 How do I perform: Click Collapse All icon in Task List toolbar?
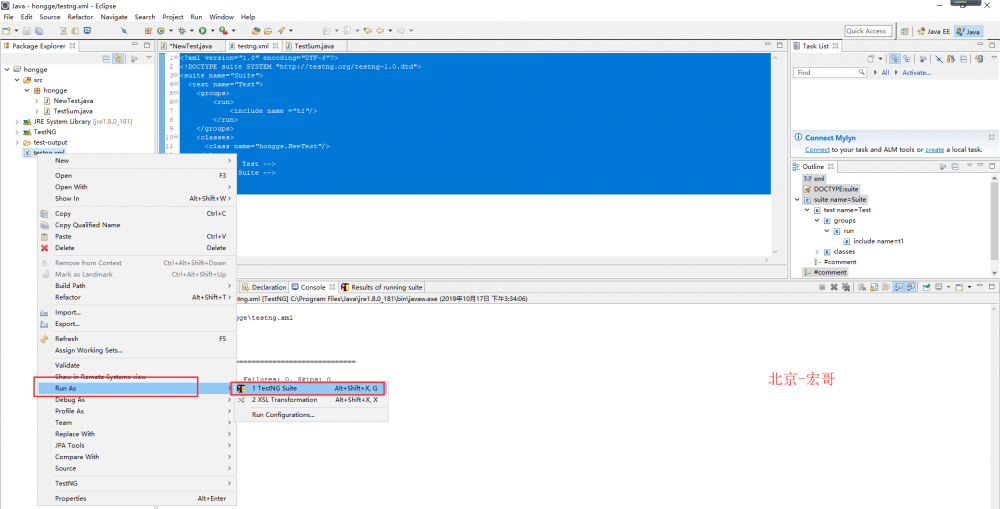tap(964, 59)
